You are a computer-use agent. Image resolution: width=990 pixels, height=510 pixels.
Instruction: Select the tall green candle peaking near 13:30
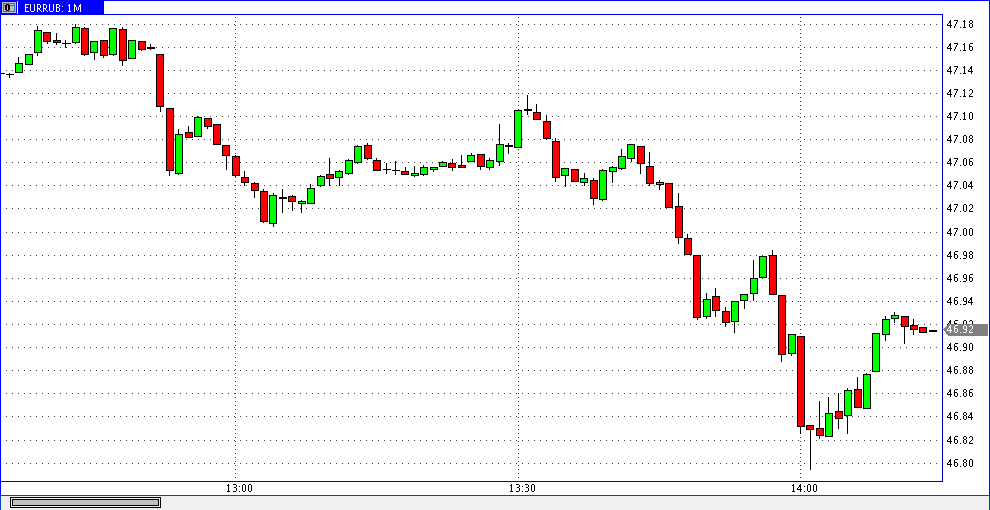(x=518, y=128)
